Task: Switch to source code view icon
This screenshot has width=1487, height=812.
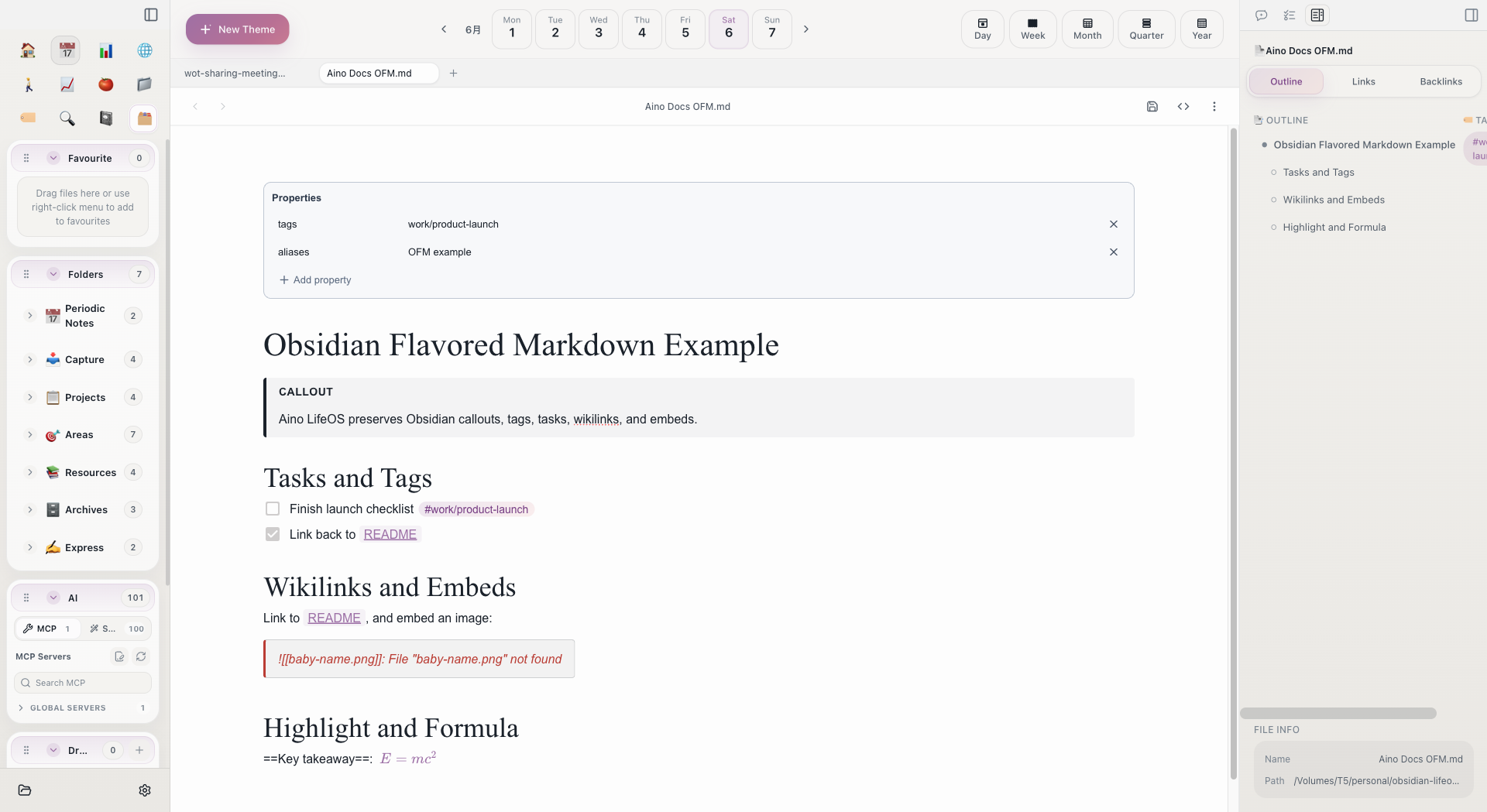Action: click(1183, 106)
